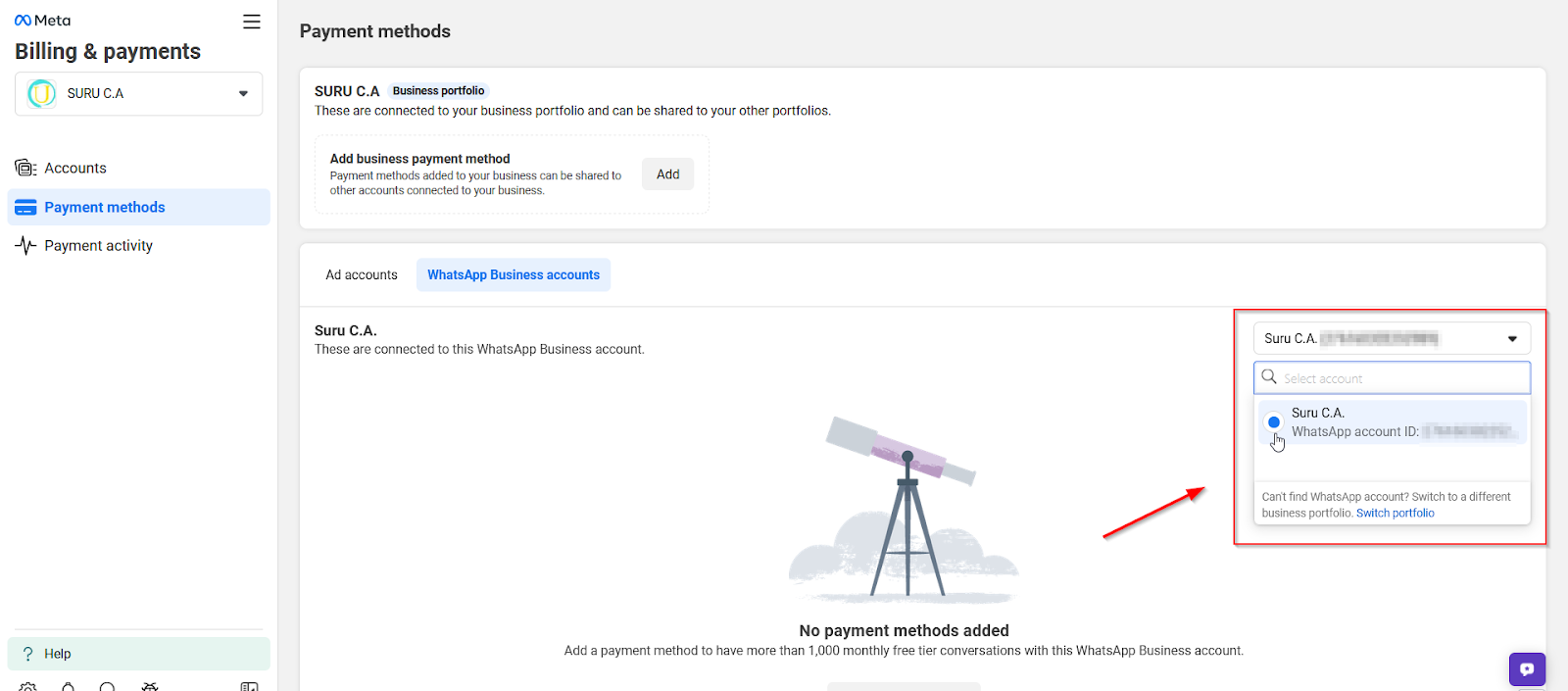1568x691 pixels.
Task: Toggle the hamburger navigation menu
Action: pyautogui.click(x=252, y=22)
